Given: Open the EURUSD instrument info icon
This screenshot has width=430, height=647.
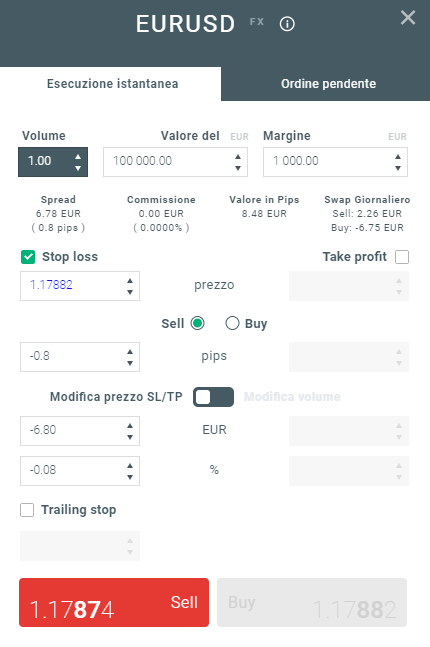Looking at the screenshot, I should (x=287, y=24).
